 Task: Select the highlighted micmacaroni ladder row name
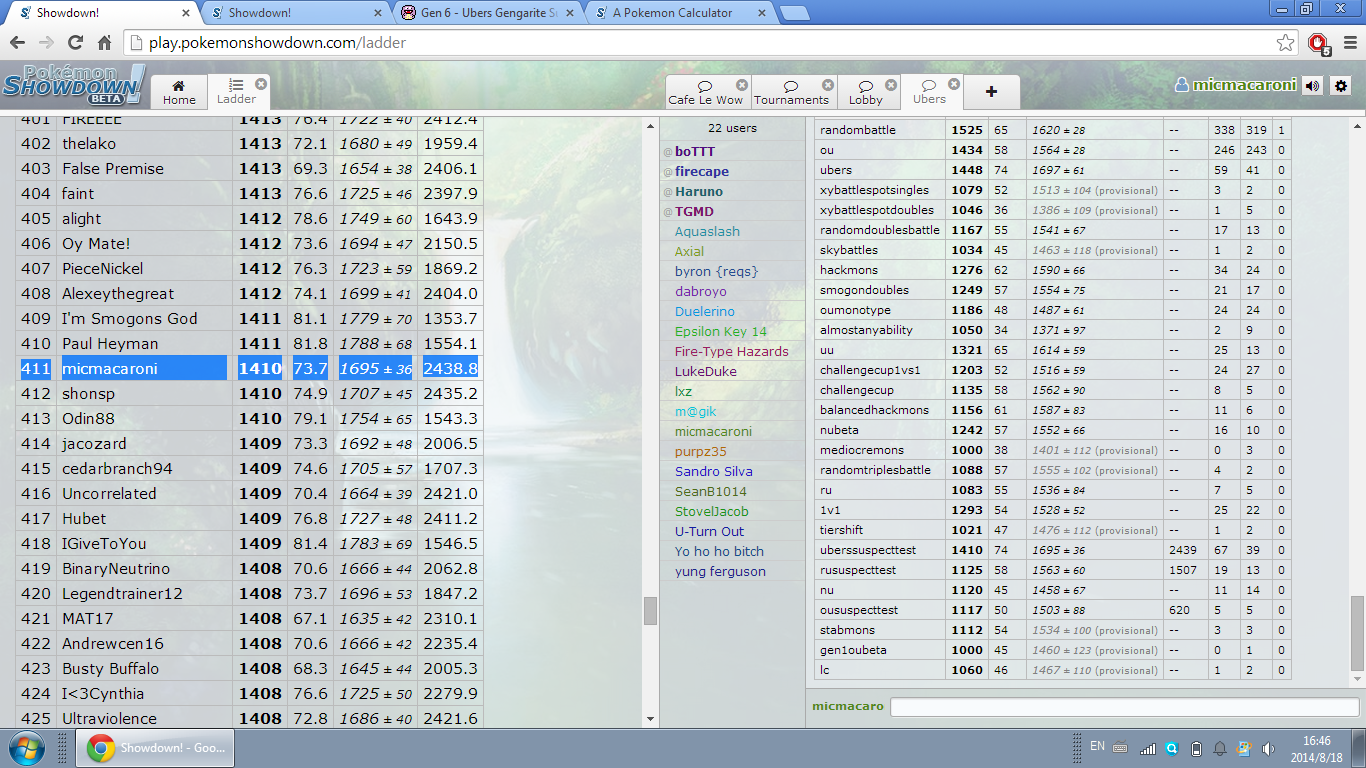[x=110, y=369]
